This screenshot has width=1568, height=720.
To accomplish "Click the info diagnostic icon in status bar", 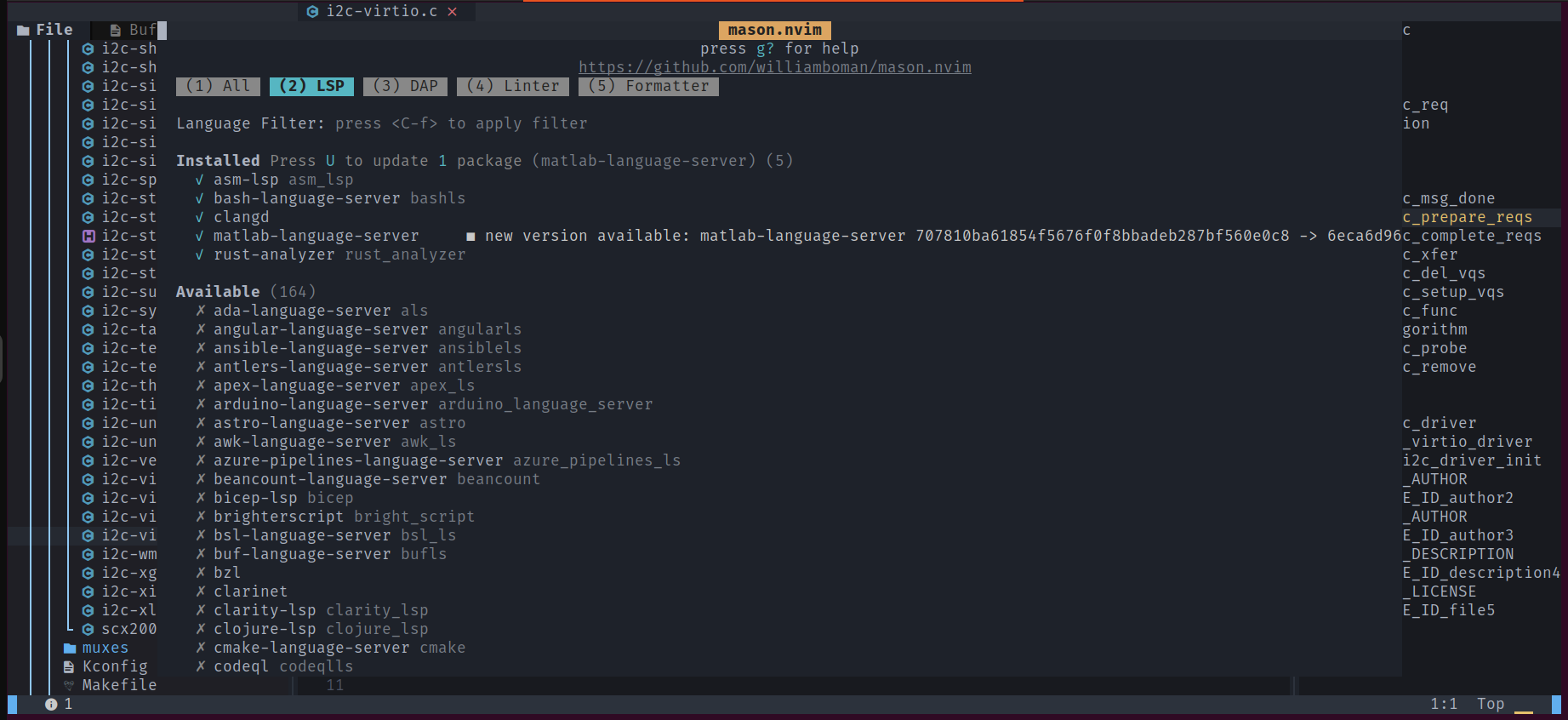I will (51, 704).
